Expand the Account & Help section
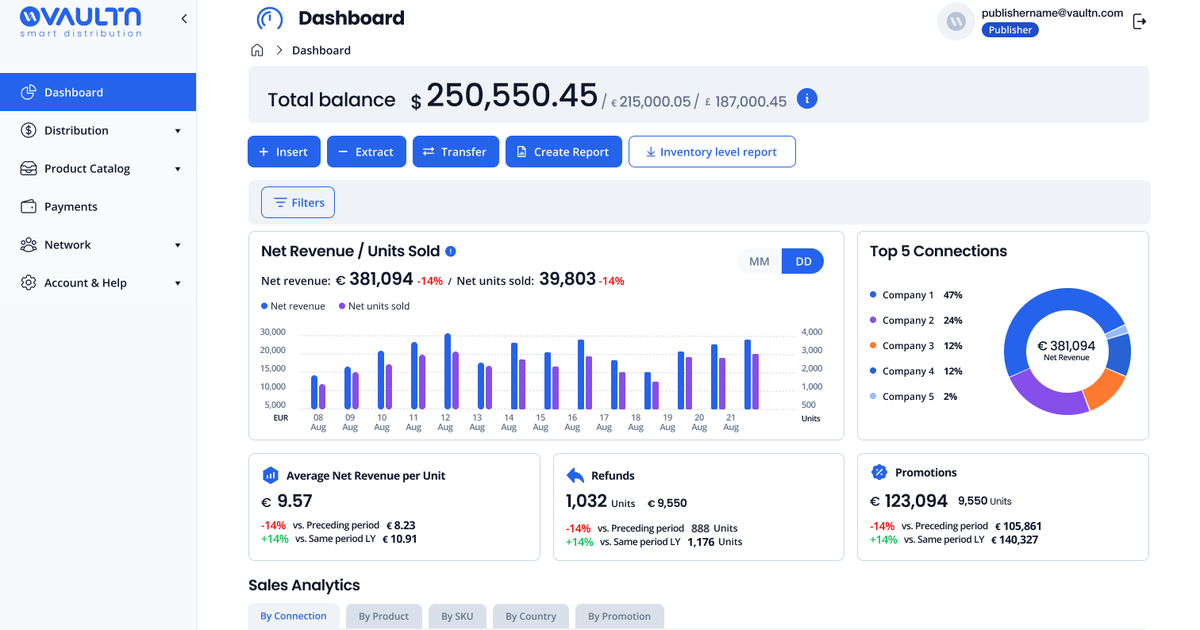 (x=178, y=283)
